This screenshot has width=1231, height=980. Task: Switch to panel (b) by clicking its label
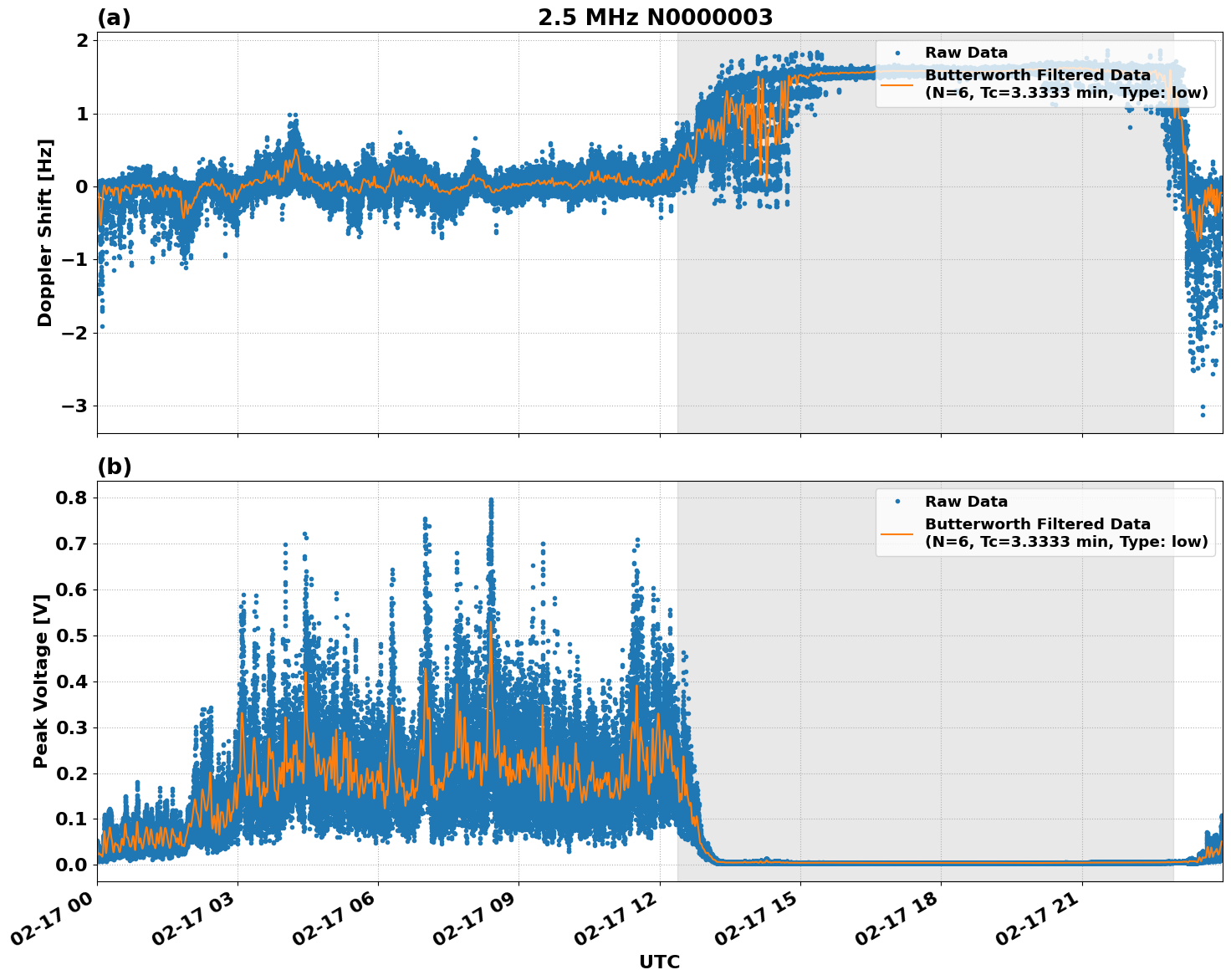(115, 467)
